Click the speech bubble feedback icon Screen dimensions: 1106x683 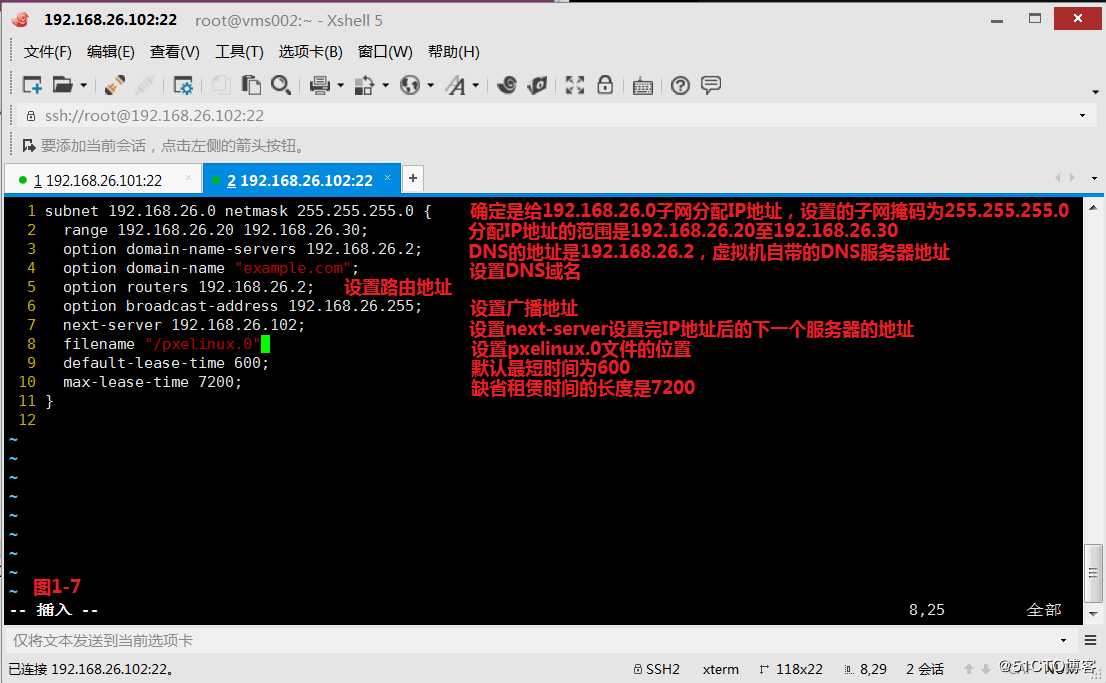[x=711, y=85]
